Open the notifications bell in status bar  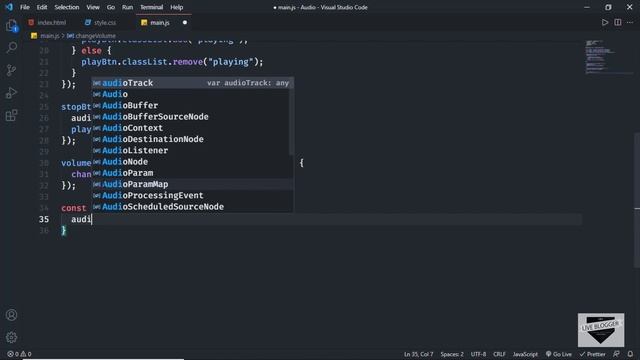630,354
